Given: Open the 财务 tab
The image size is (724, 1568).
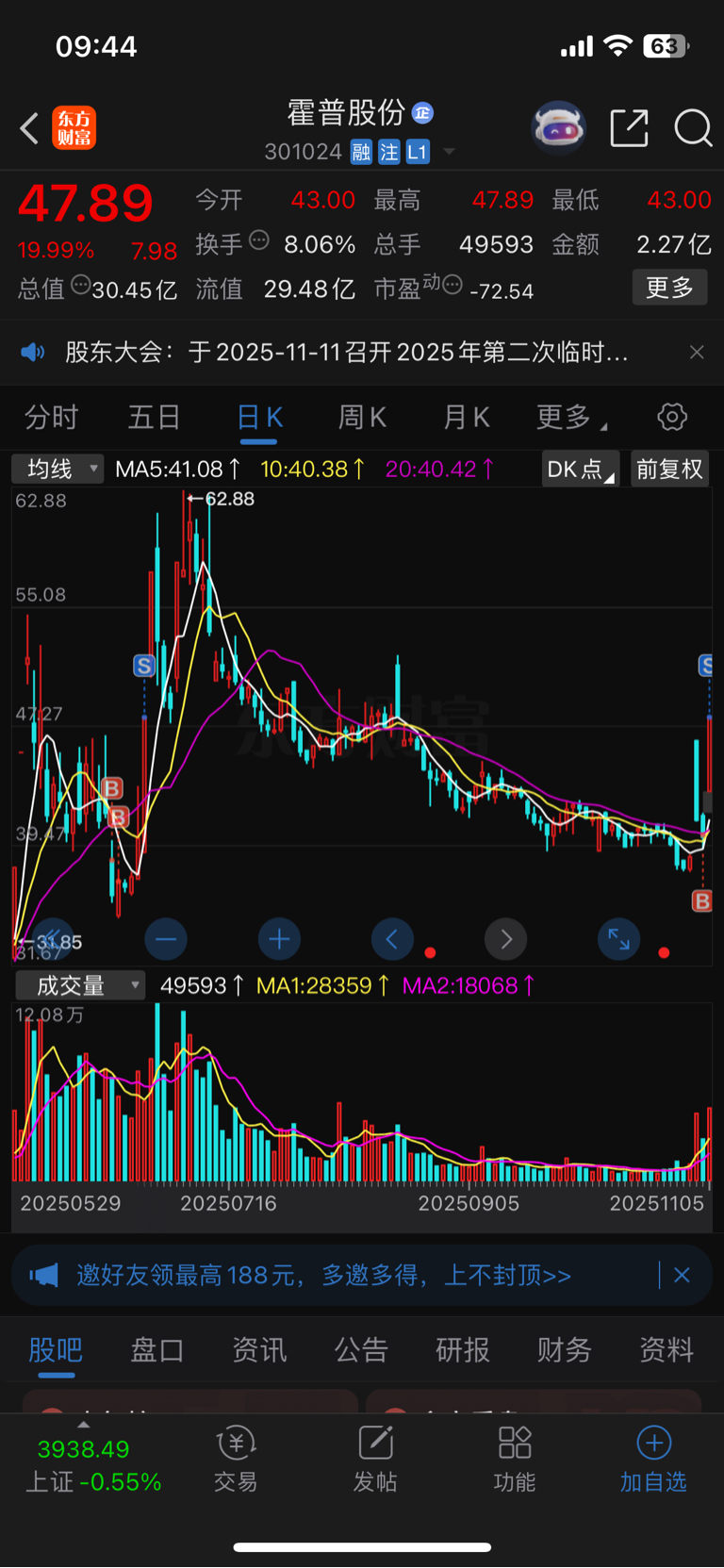Looking at the screenshot, I should pyautogui.click(x=565, y=1350).
